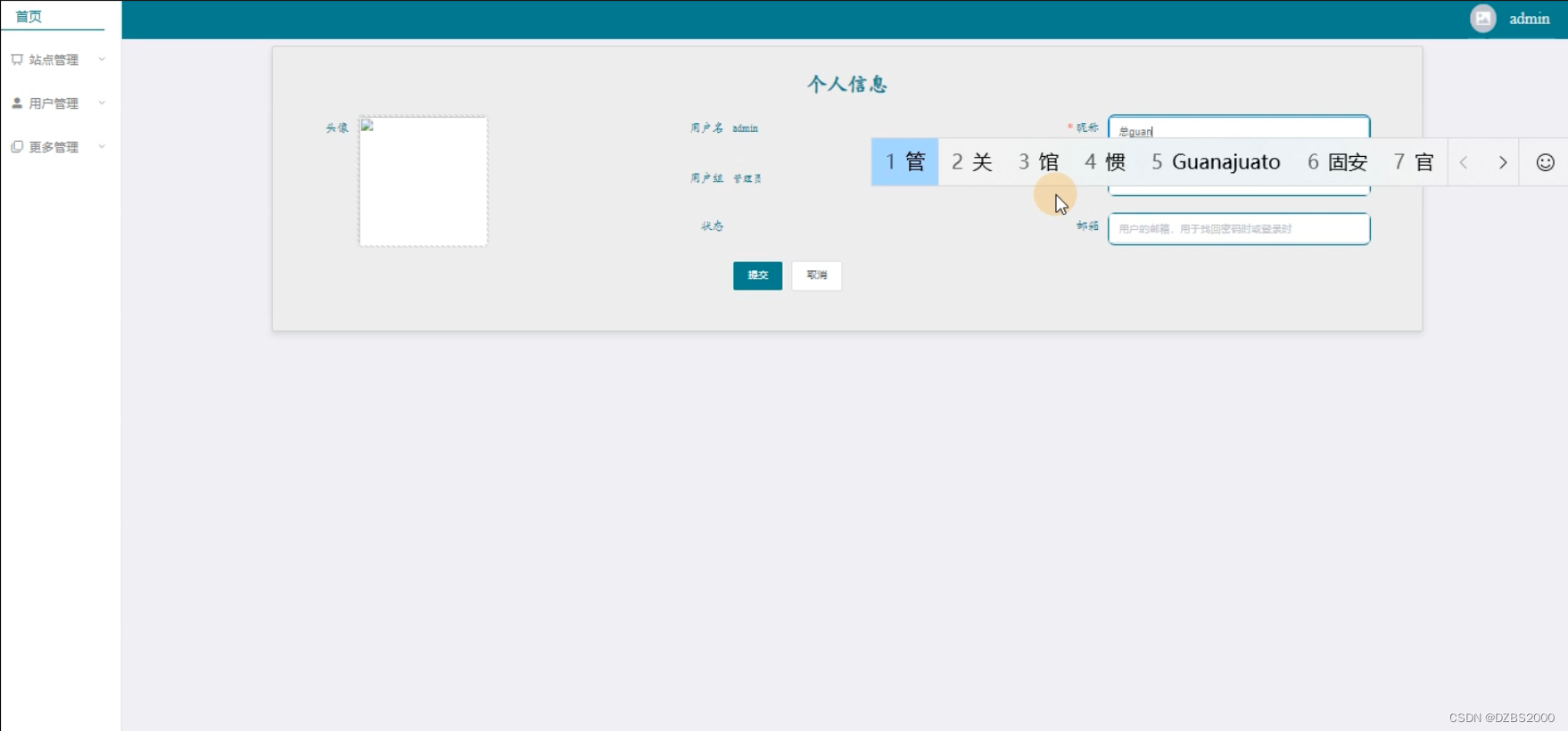Screen dimensions: 1568x731
Task: Click the chevron beside 站点管理
Action: pos(102,60)
